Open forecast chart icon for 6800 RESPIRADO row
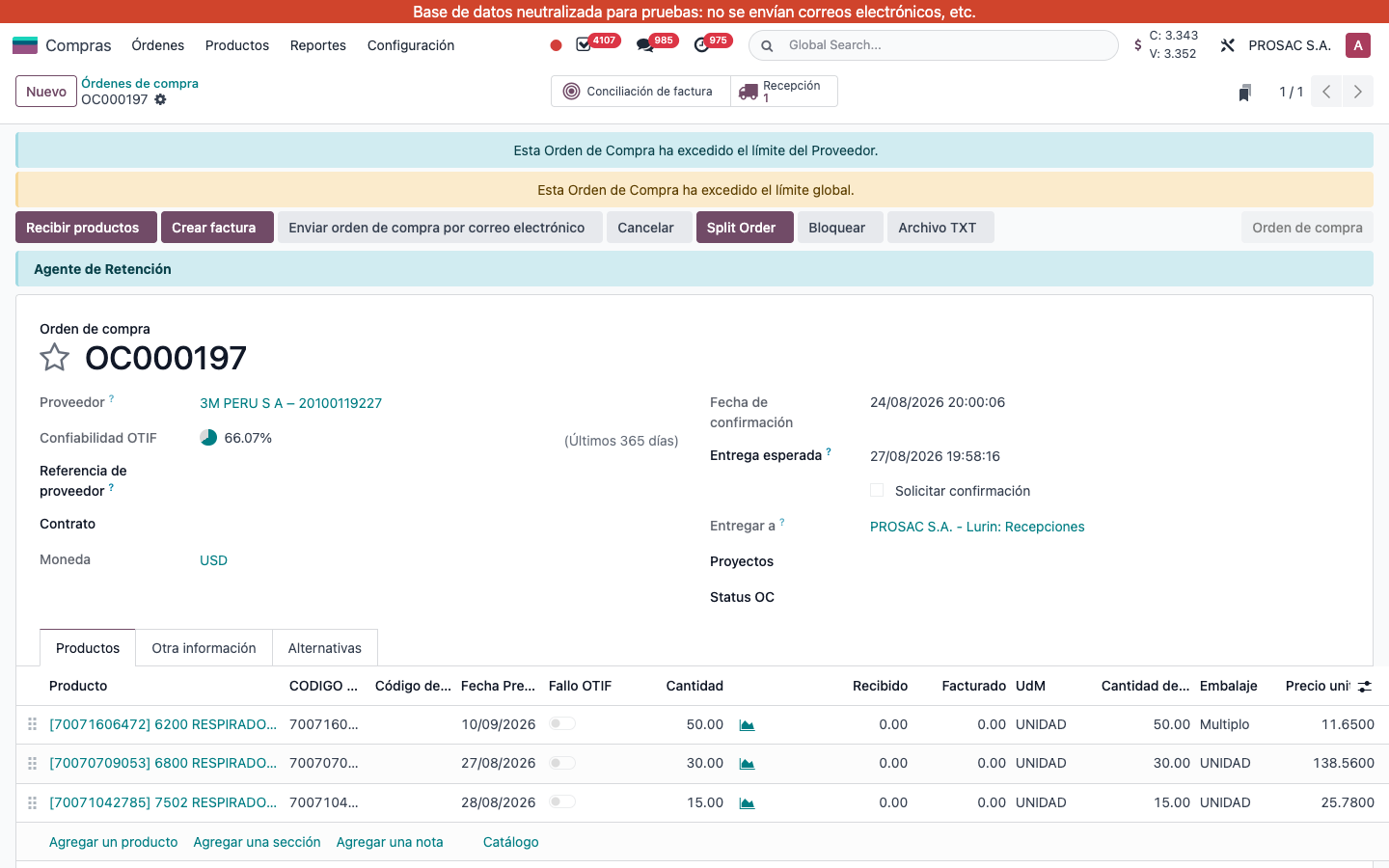The width and height of the screenshot is (1389, 868). [x=747, y=764]
